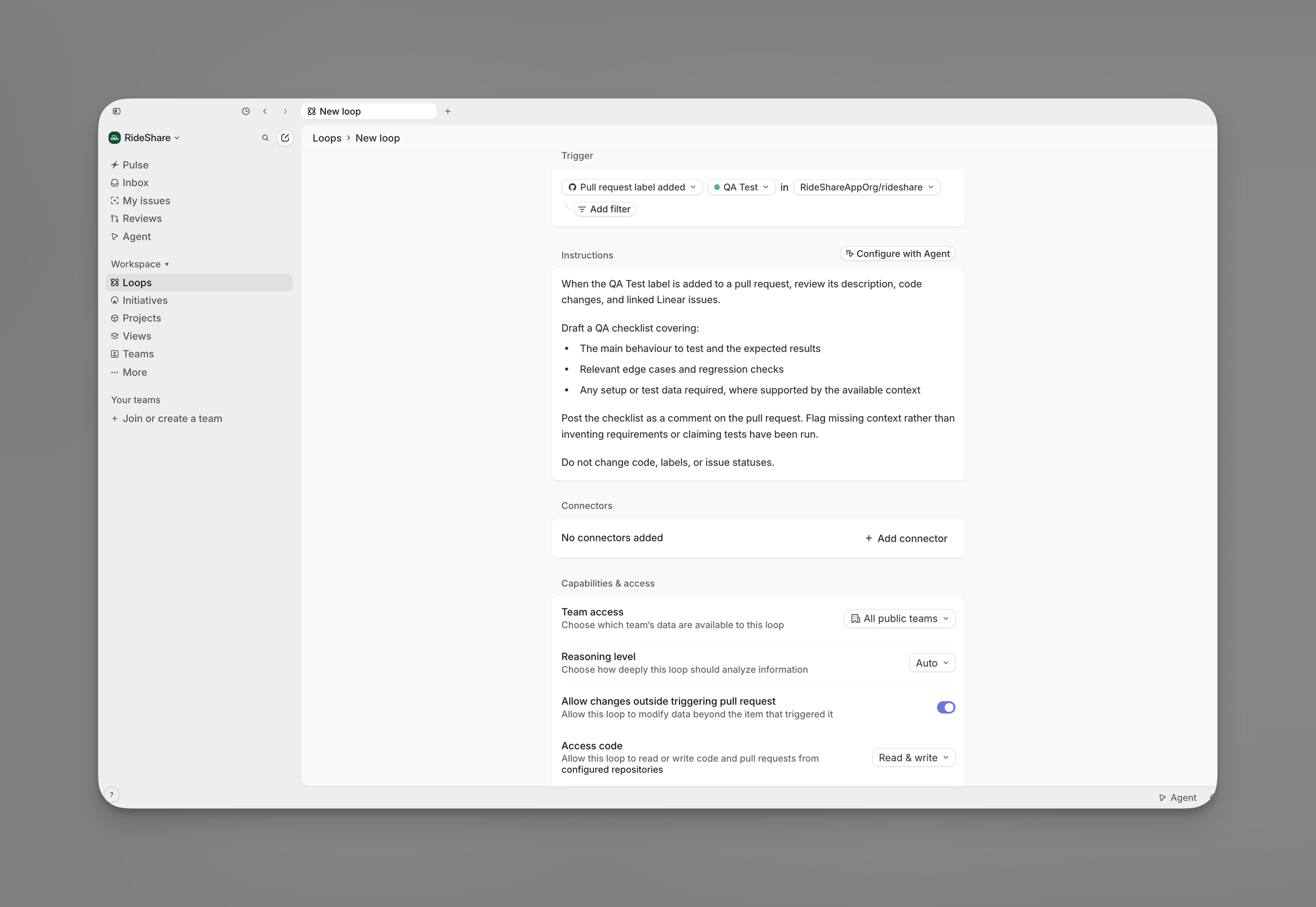Click the Your teams section header
1316x907 pixels.
136,400
